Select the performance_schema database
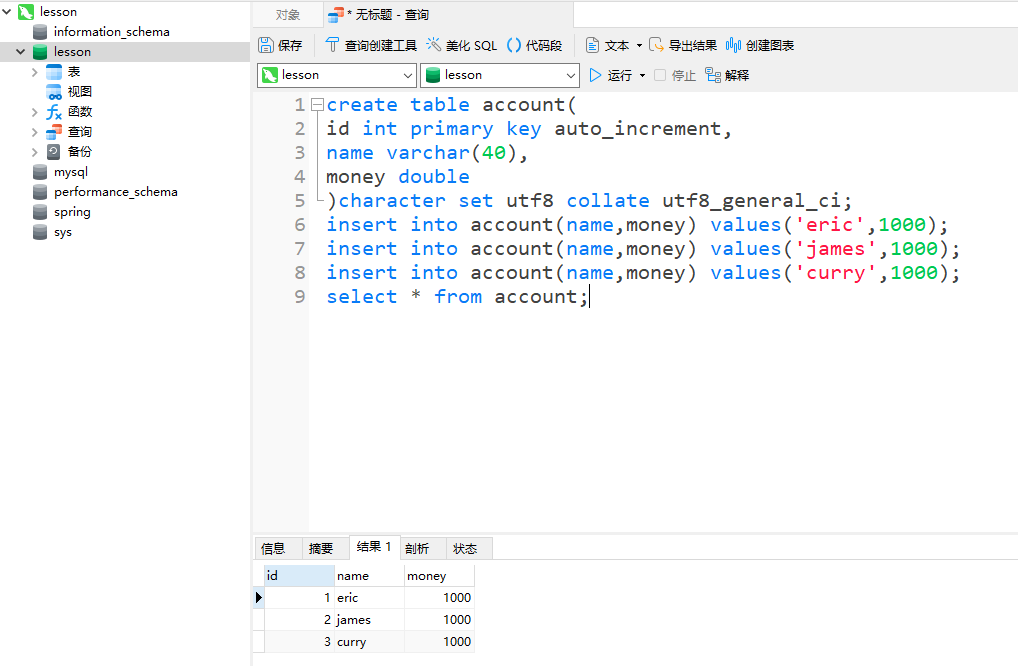Screen dimensions: 1018x666 (x=116, y=192)
